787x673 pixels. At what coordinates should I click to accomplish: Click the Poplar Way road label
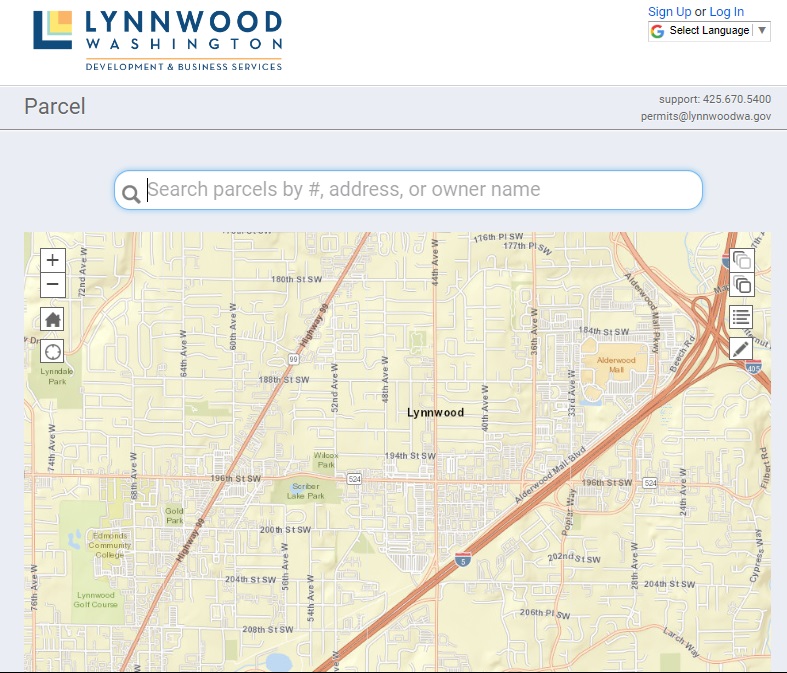(x=568, y=512)
